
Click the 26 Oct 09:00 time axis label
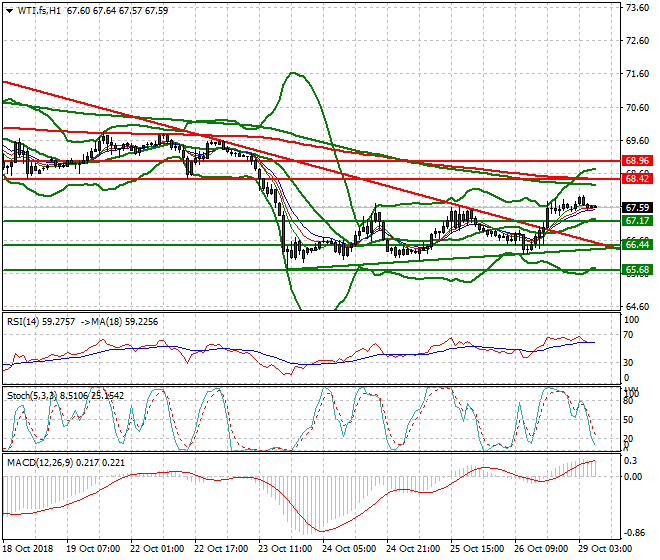pos(541,549)
